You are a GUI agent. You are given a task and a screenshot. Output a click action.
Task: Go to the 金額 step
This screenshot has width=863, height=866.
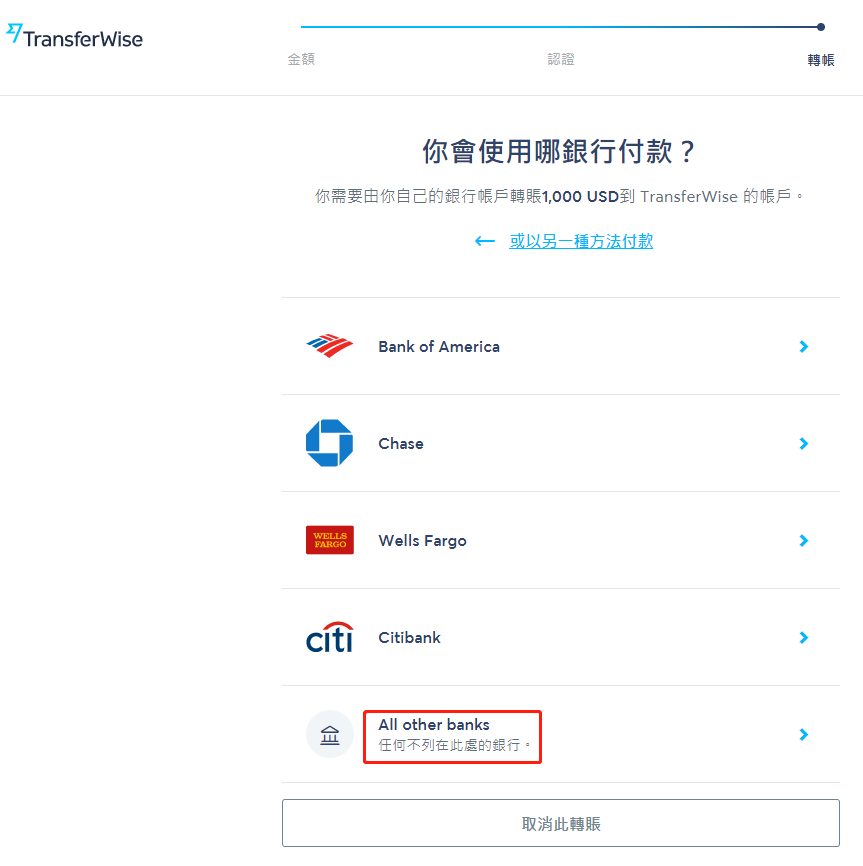tap(301, 59)
